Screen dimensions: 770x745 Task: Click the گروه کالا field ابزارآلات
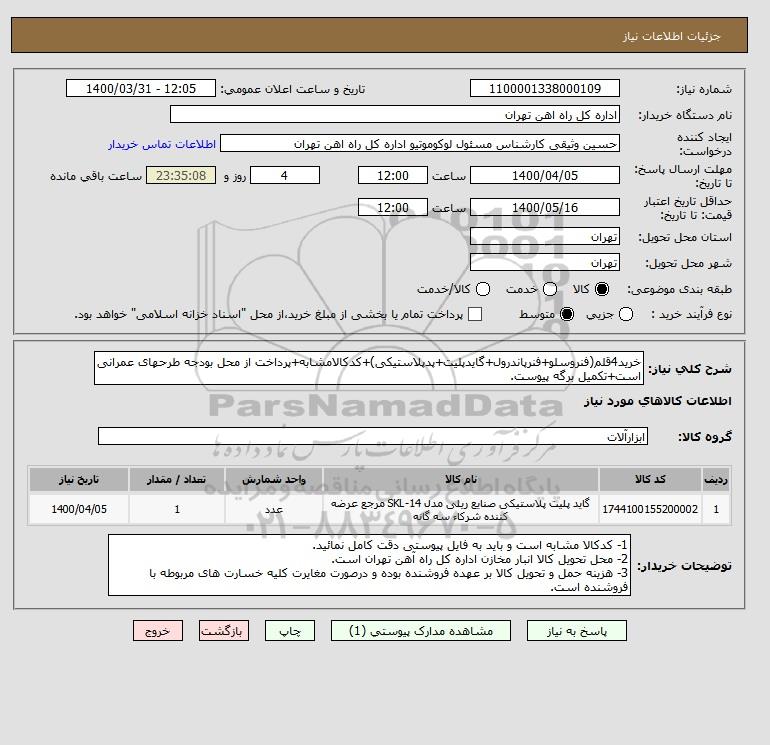point(373,436)
